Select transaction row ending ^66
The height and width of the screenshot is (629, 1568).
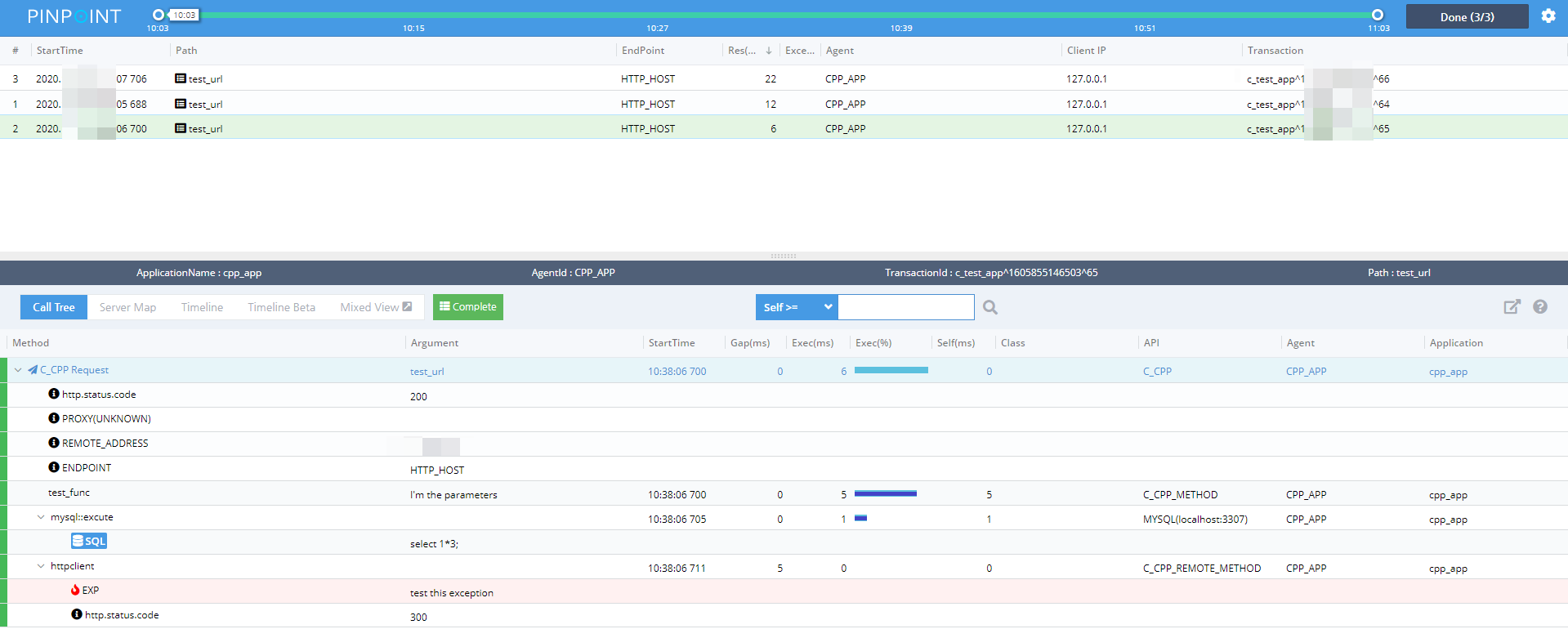point(784,78)
